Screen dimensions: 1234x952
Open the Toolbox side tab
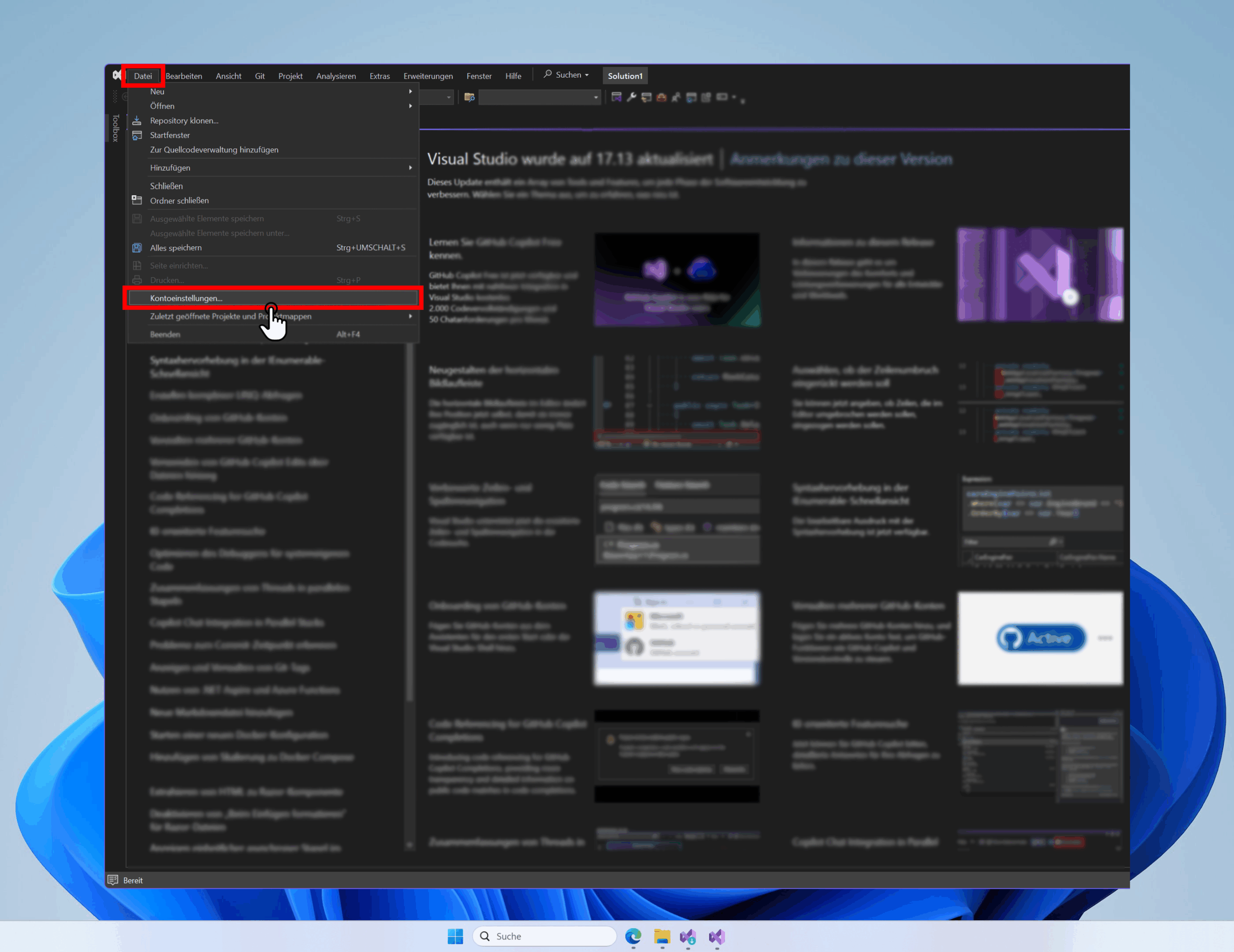(115, 128)
